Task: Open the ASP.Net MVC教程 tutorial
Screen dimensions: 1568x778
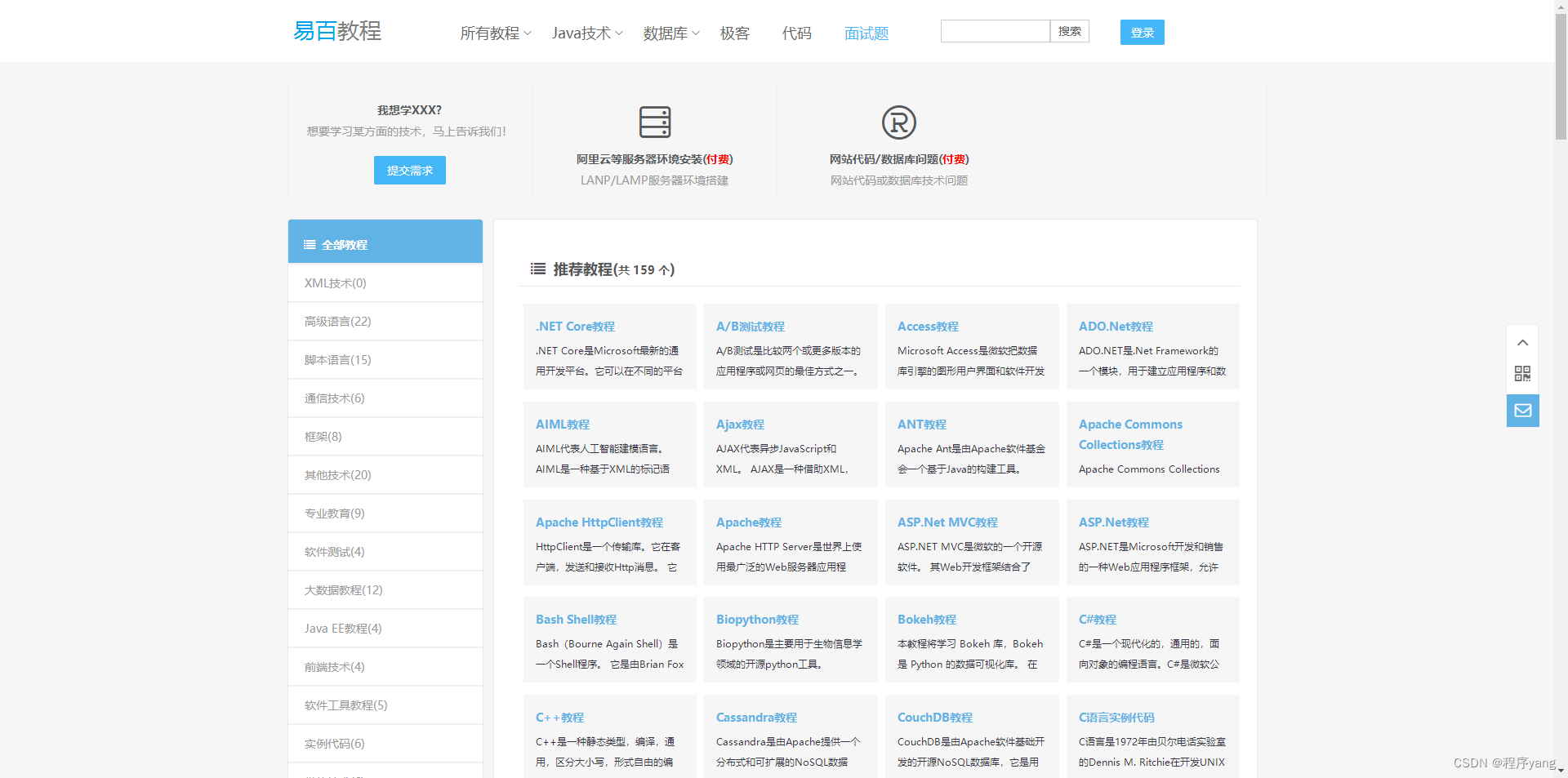Action: [x=947, y=522]
